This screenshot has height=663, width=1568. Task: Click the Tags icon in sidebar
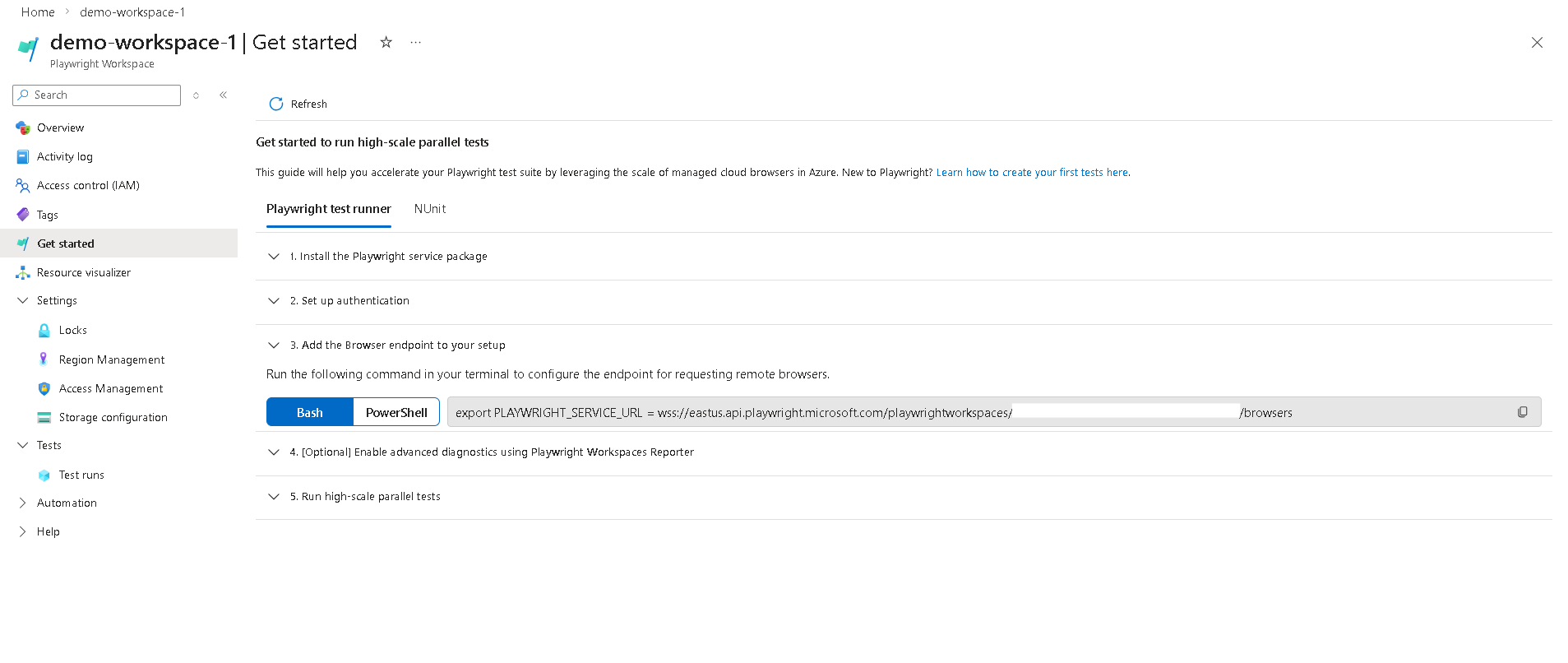tap(23, 215)
